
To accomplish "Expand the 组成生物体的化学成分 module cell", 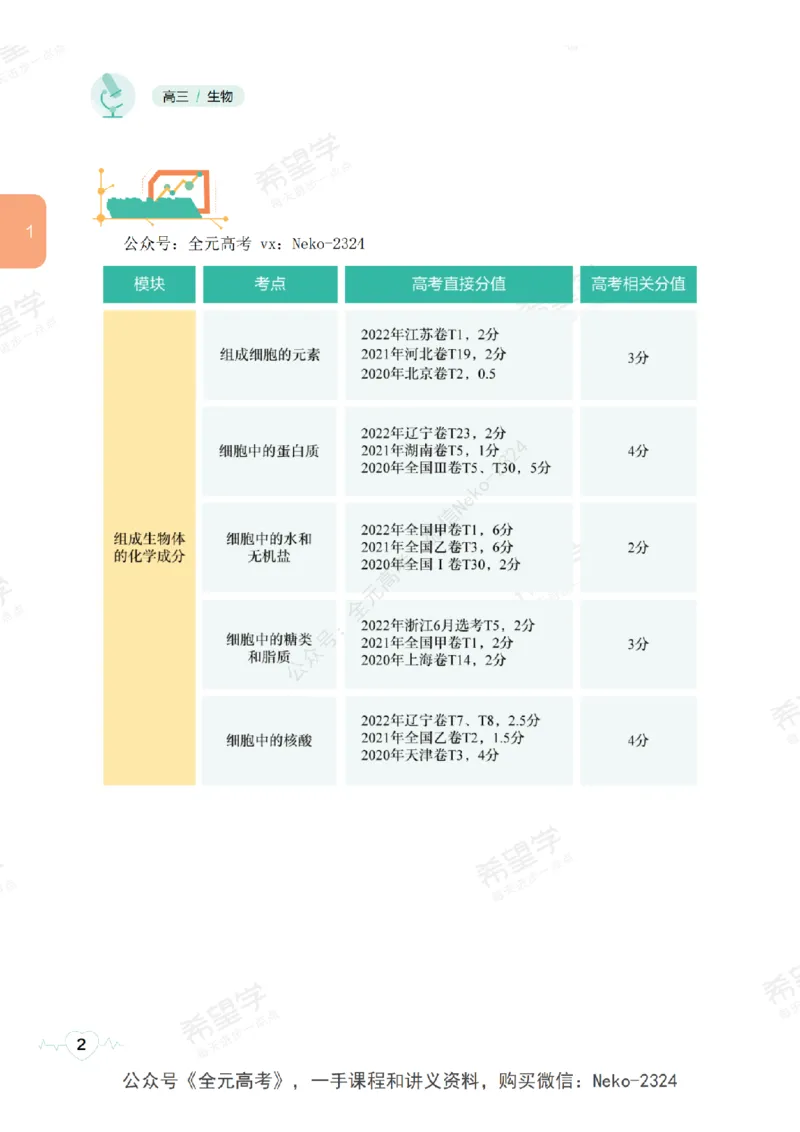I will coord(148,547).
